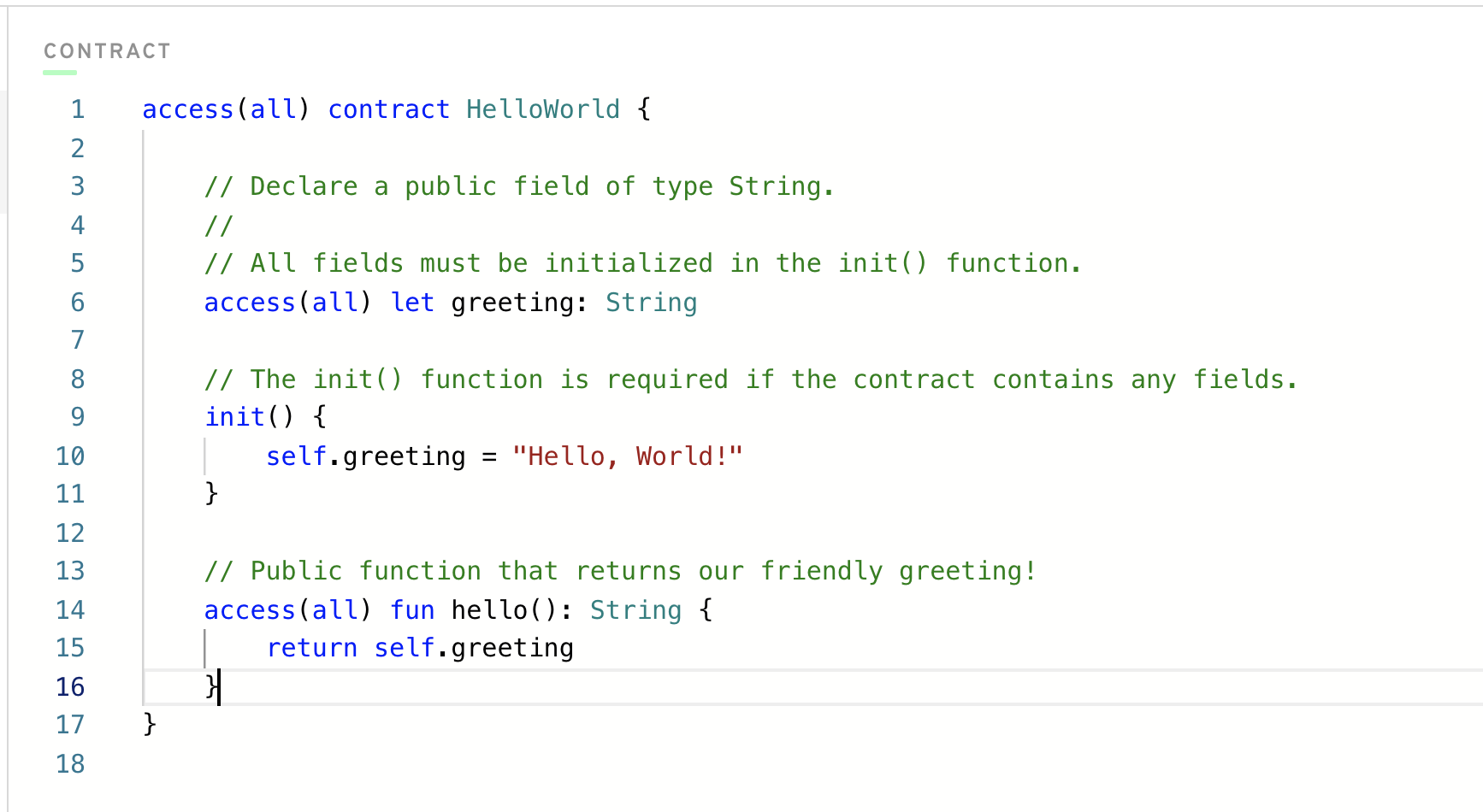Viewport: 1483px width, 812px height.
Task: Click line number 6 in the gutter
Action: click(78, 303)
